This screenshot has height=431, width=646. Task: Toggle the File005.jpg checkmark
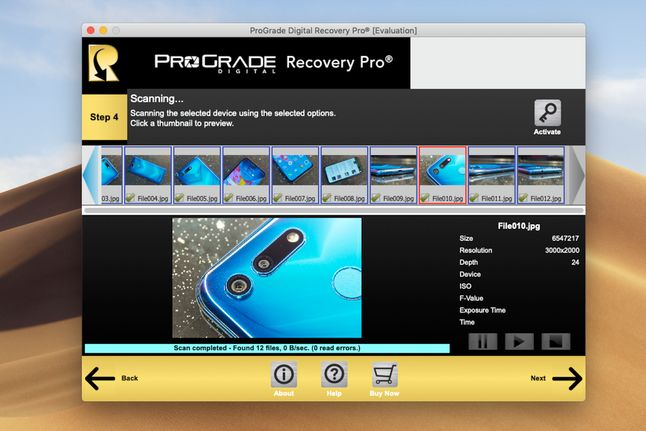pos(180,198)
